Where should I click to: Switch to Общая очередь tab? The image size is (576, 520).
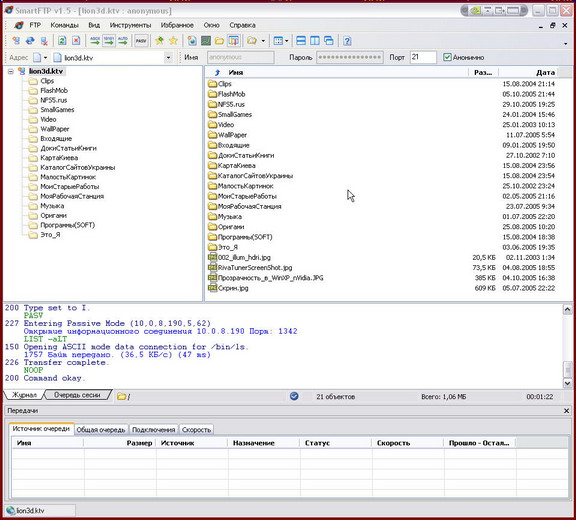(101, 430)
